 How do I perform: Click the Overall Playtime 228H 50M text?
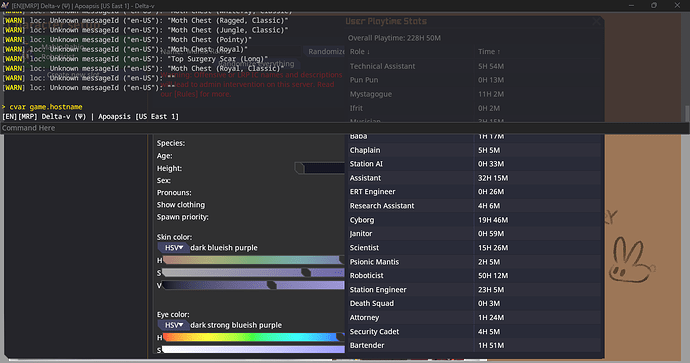(394, 38)
